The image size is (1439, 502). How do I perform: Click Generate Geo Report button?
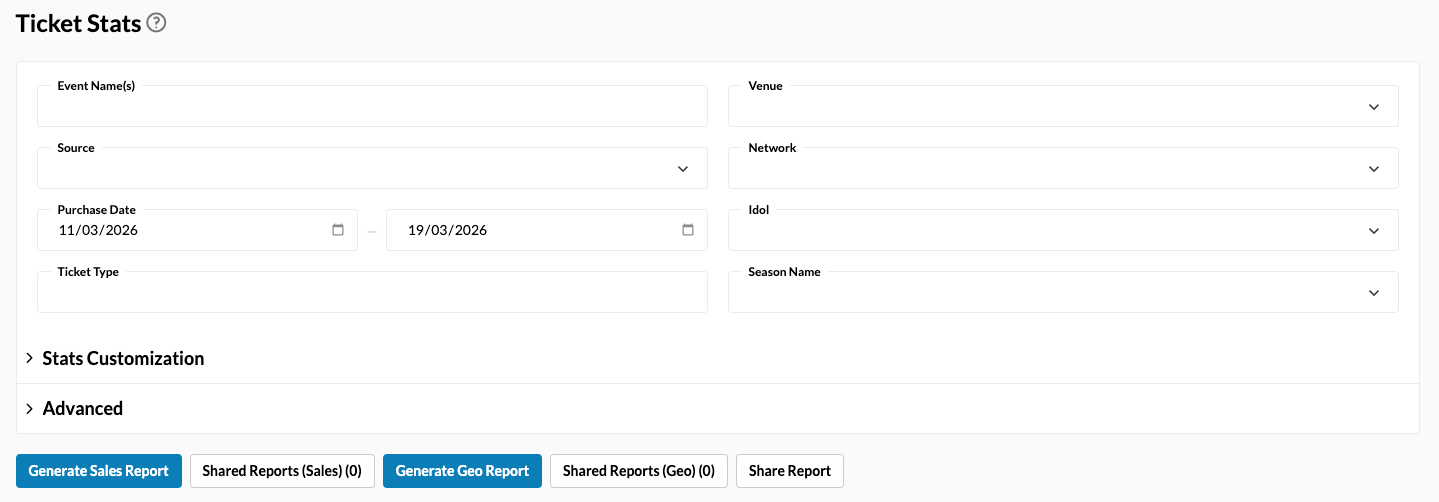tap(462, 471)
